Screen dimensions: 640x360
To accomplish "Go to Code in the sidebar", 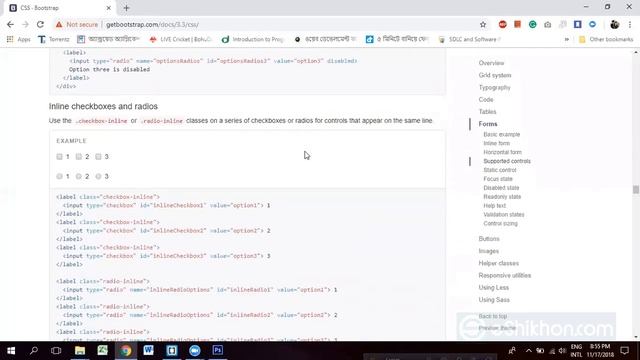I will click(486, 100).
